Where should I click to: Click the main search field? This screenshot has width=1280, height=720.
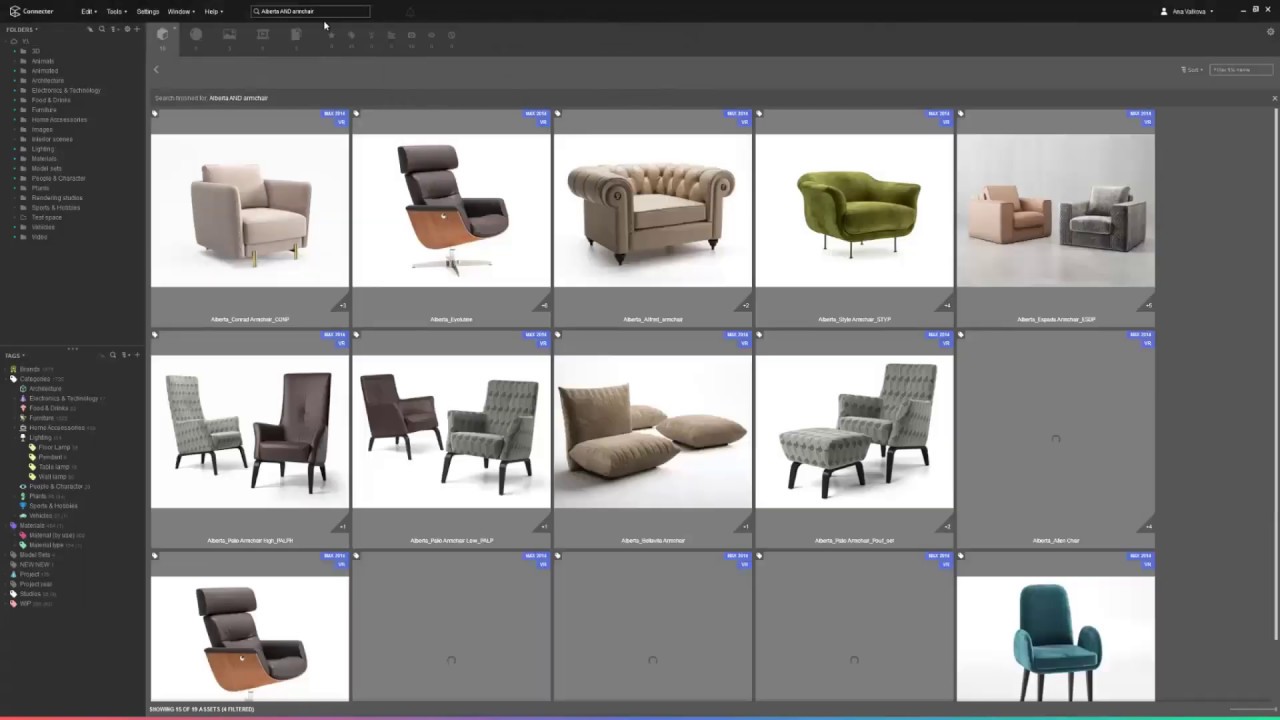pyautogui.click(x=310, y=11)
